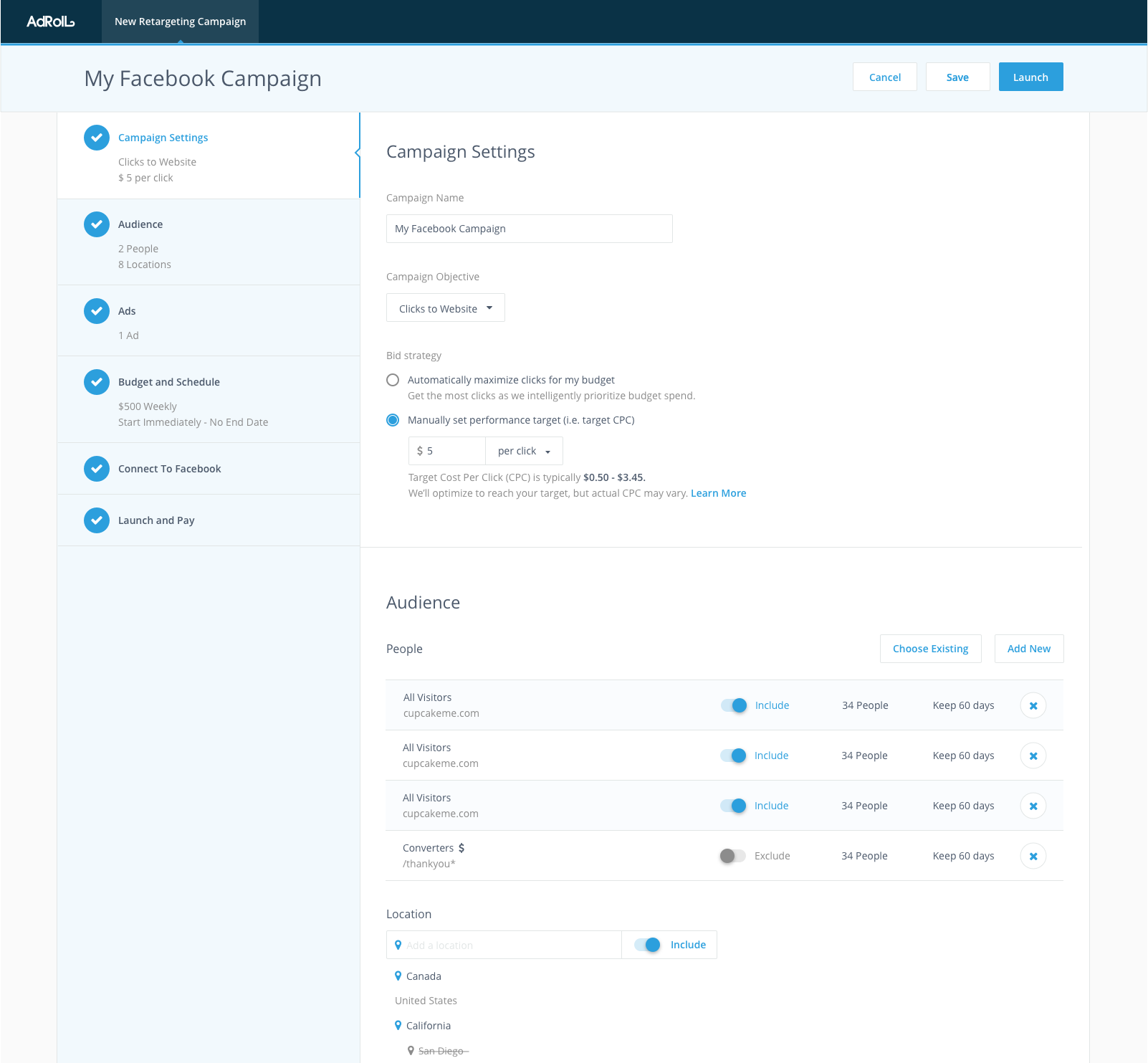Click the Choose Existing button
This screenshot has height=1063, width=1148.
click(930, 649)
